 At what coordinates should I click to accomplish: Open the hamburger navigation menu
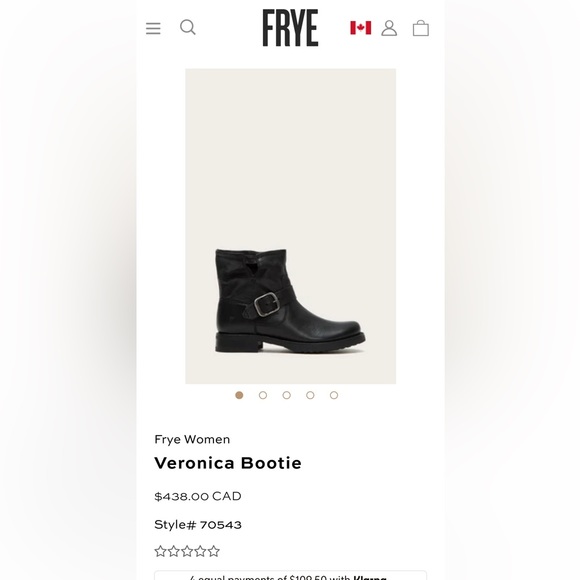(153, 28)
